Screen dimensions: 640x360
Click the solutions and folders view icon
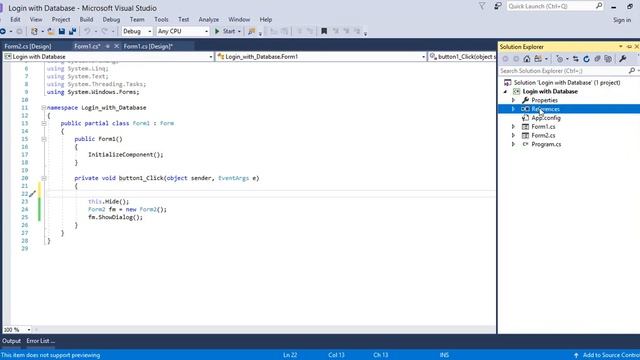(538, 59)
